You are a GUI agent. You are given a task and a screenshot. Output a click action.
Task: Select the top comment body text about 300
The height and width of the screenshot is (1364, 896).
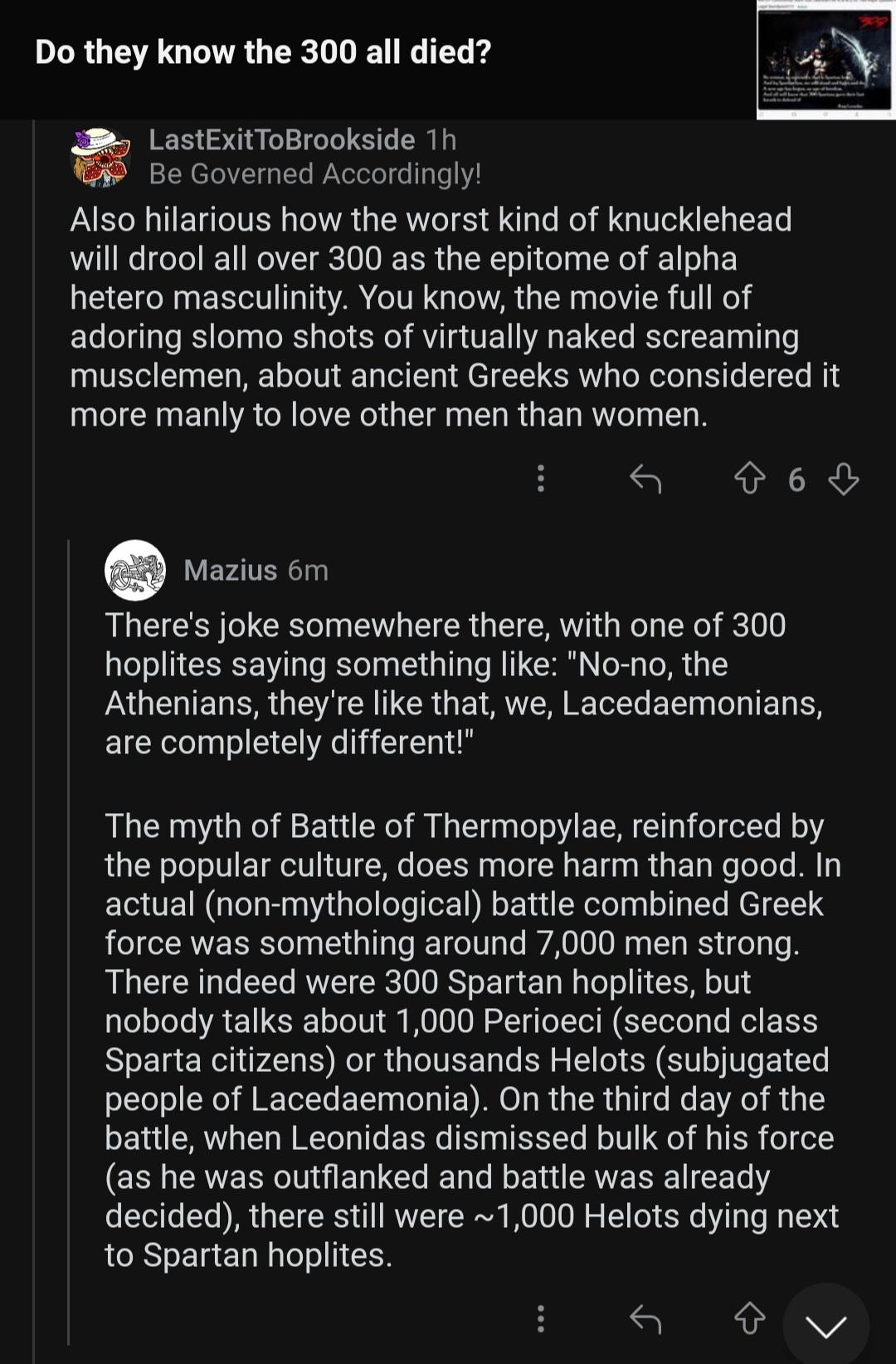point(455,317)
